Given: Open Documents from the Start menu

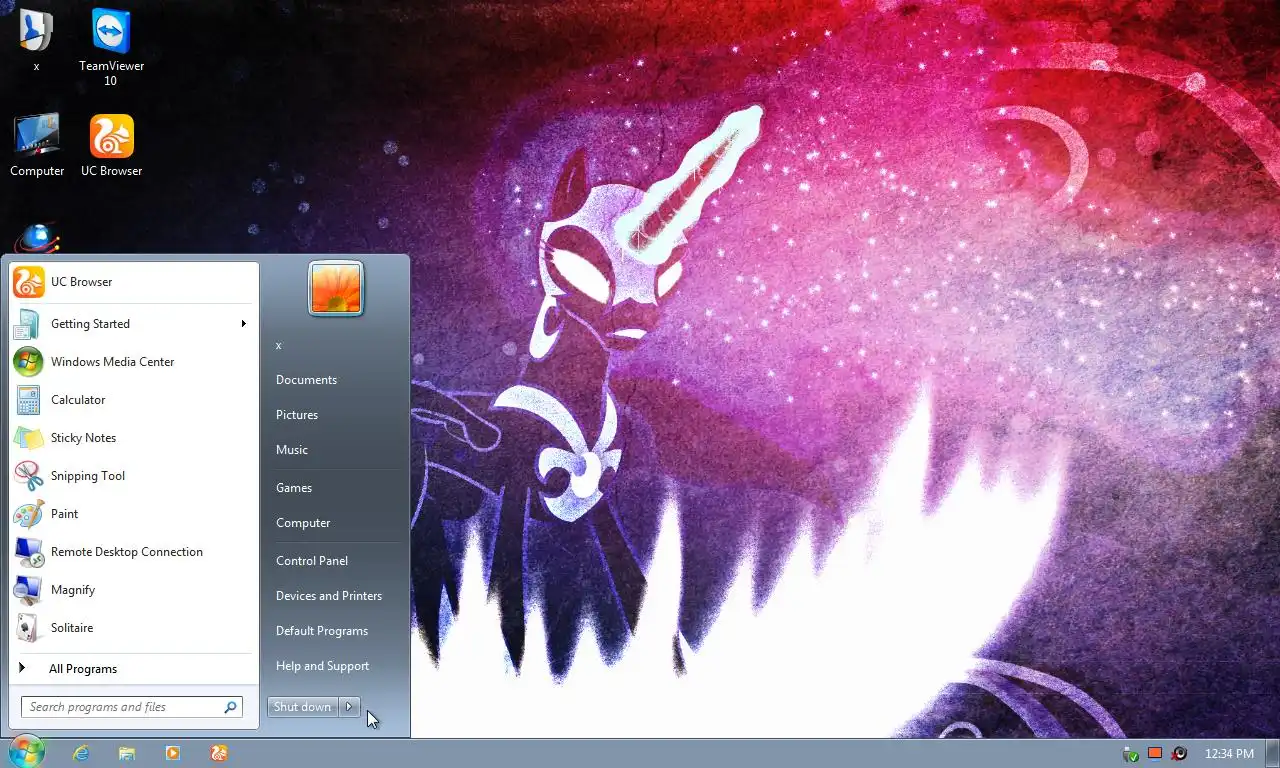Looking at the screenshot, I should click(335, 380).
